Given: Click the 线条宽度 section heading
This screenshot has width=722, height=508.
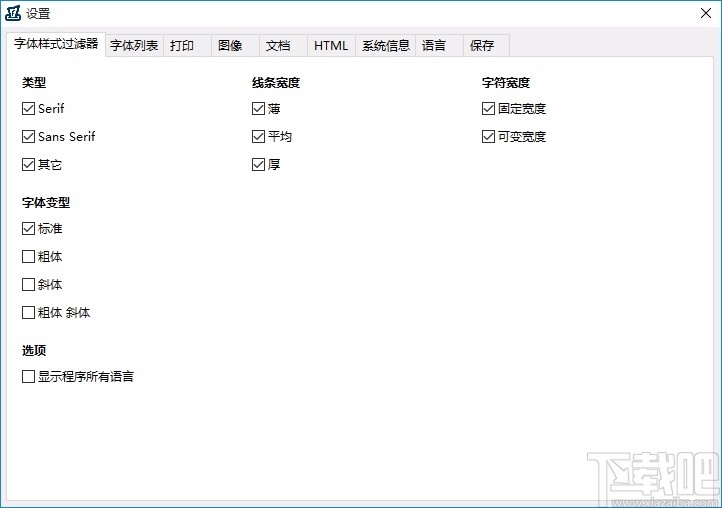Looking at the screenshot, I should click(276, 83).
